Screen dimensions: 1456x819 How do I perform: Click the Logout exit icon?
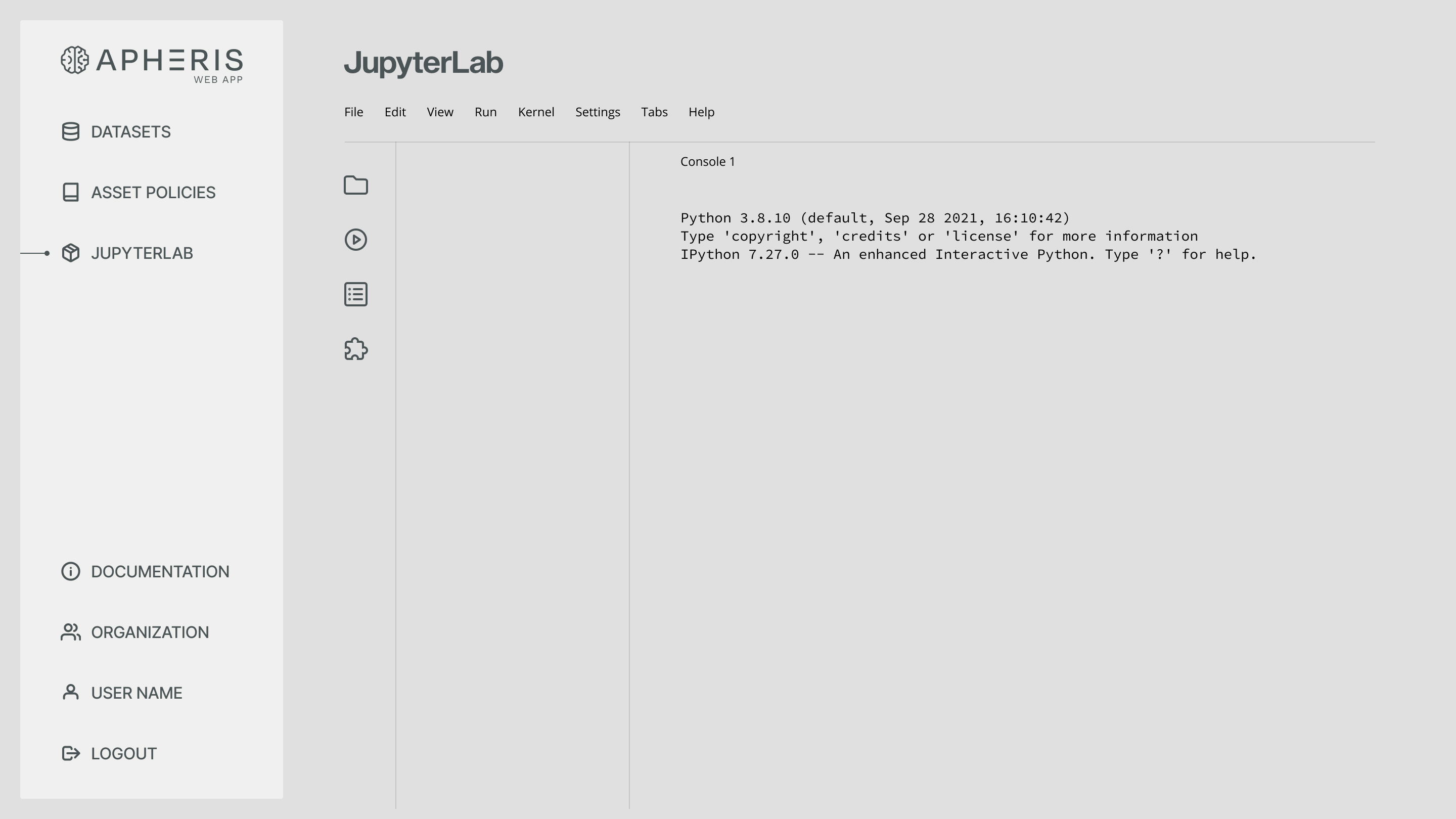(70, 753)
